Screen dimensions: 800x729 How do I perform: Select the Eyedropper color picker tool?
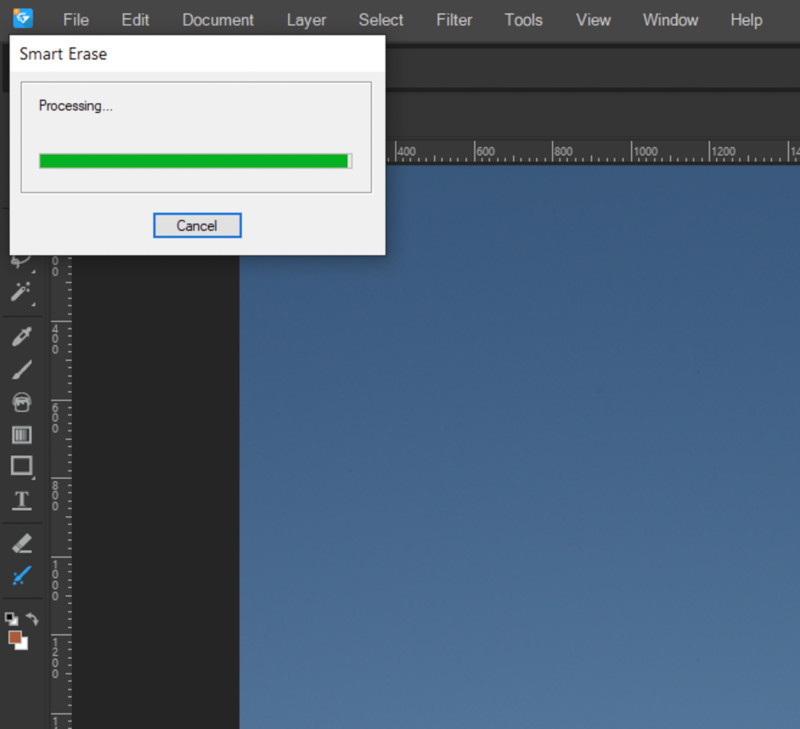(x=21, y=336)
